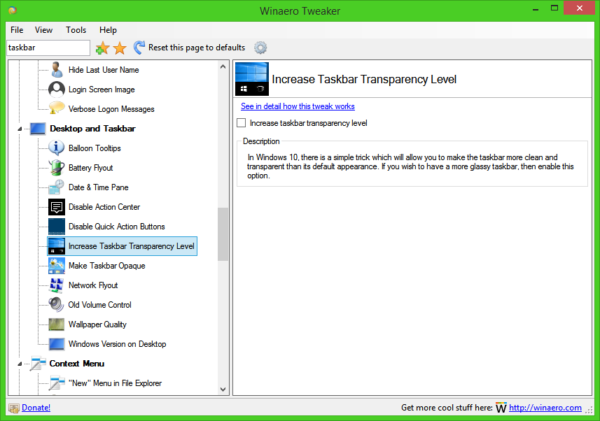Image resolution: width=600 pixels, height=421 pixels.
Task: Click the Winaero Tweaker title bar app icon
Action: coord(13,10)
